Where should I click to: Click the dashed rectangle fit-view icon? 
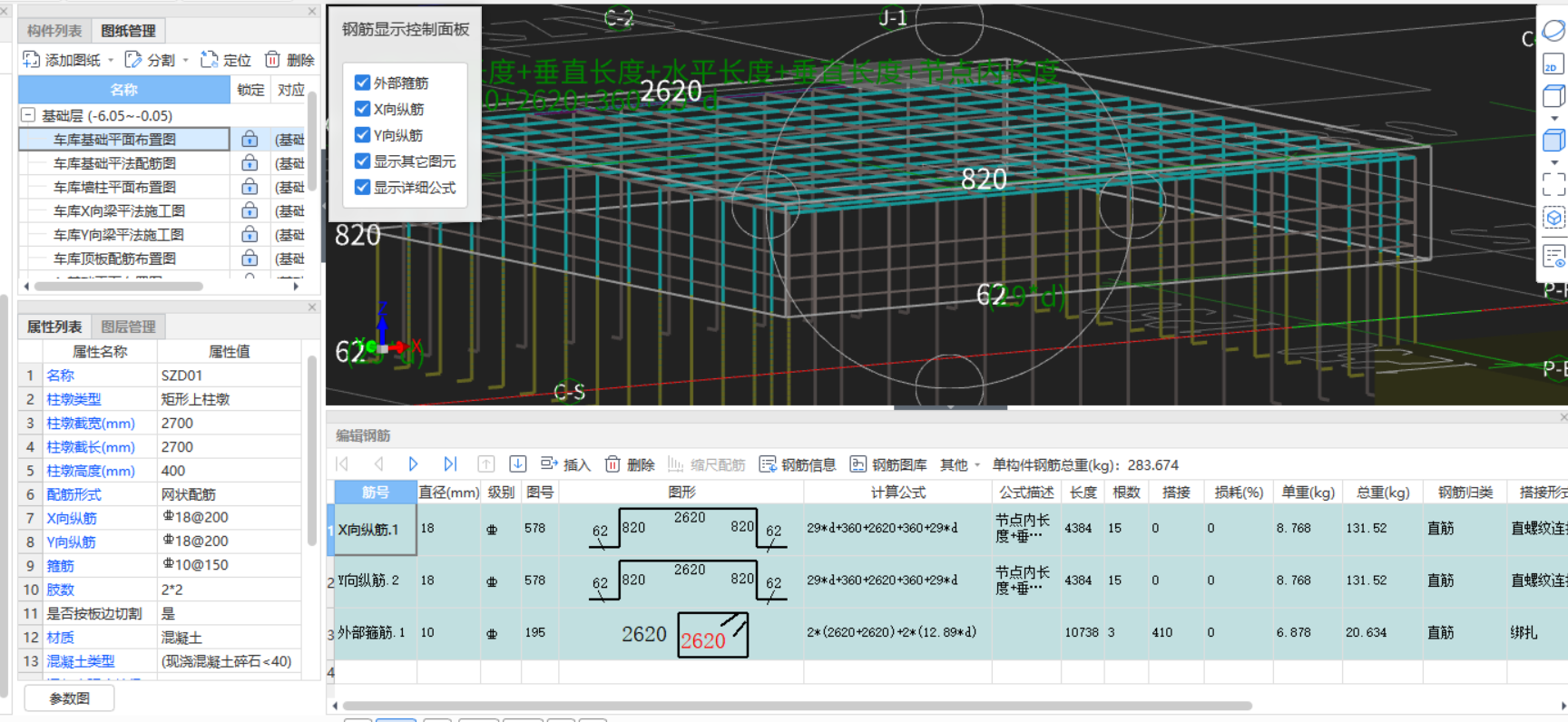point(1553,184)
